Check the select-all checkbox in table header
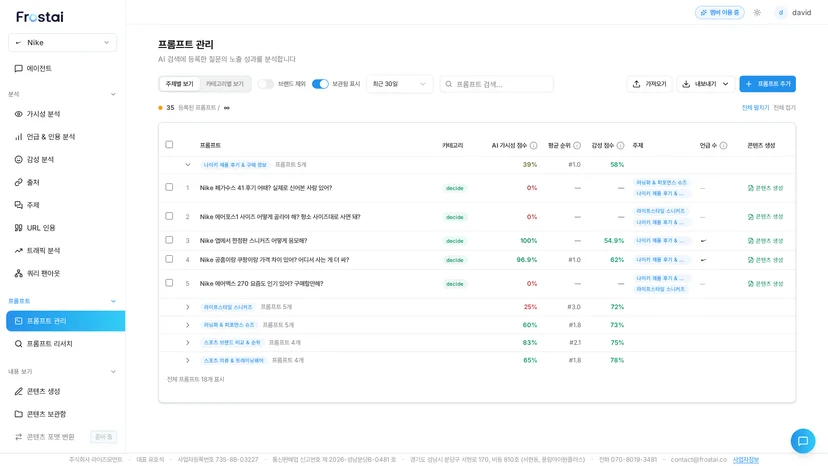The image size is (828, 466). (169, 145)
